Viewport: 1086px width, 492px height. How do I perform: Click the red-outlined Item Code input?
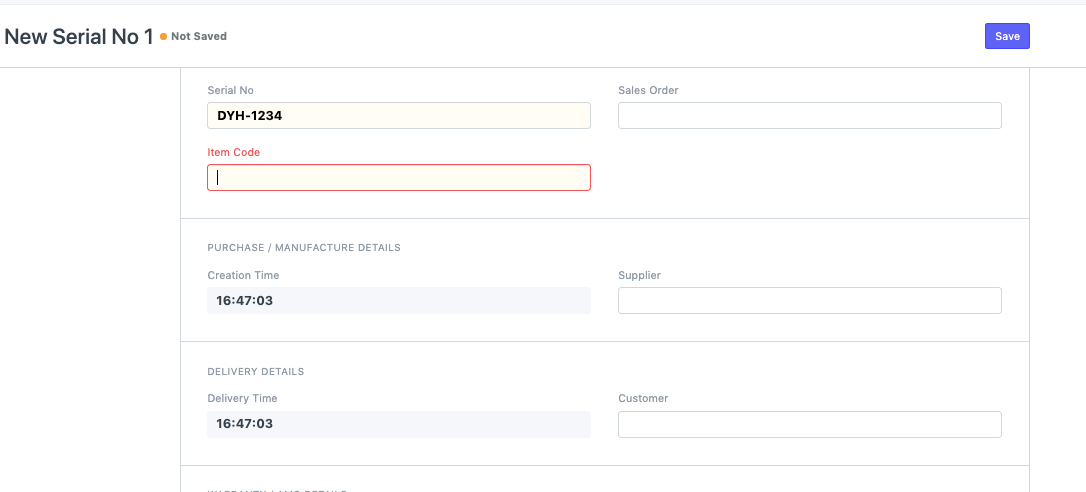coord(398,178)
